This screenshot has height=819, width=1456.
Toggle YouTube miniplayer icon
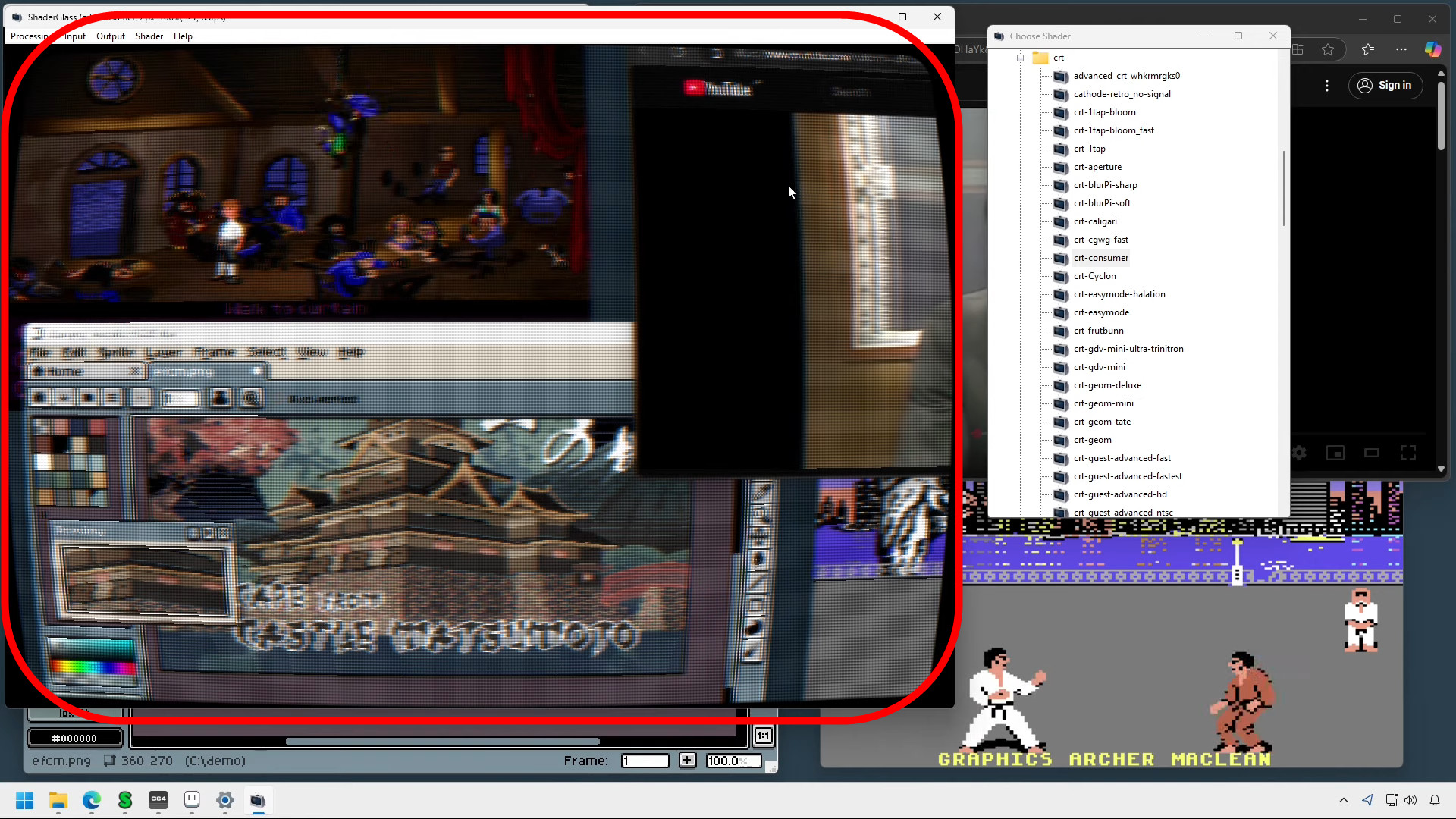click(x=1335, y=453)
